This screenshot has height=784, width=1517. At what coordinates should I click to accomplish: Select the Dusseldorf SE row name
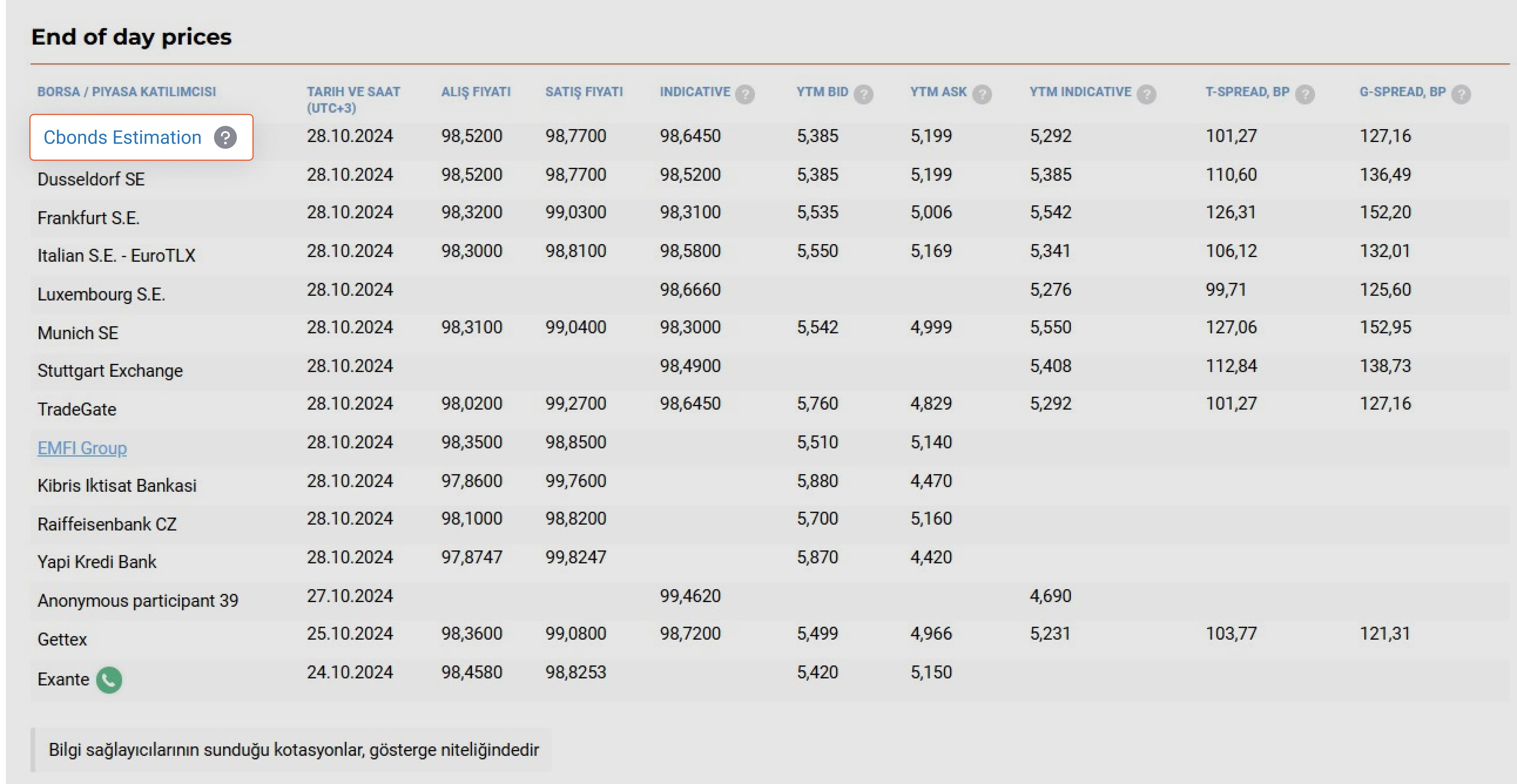pyautogui.click(x=91, y=179)
